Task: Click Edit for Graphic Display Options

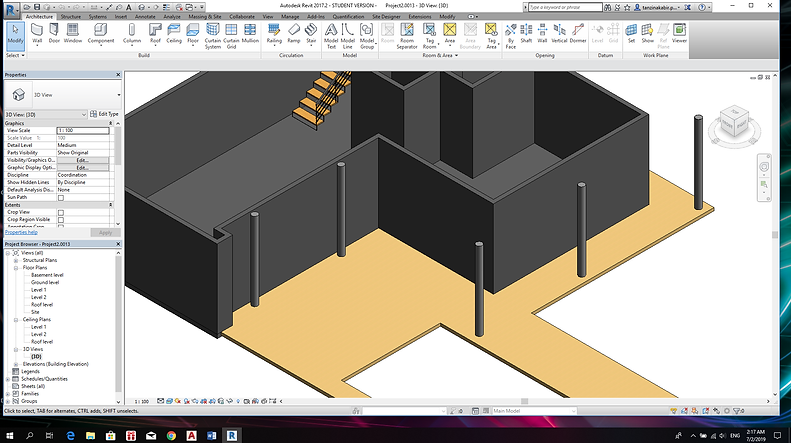Action: tap(83, 168)
